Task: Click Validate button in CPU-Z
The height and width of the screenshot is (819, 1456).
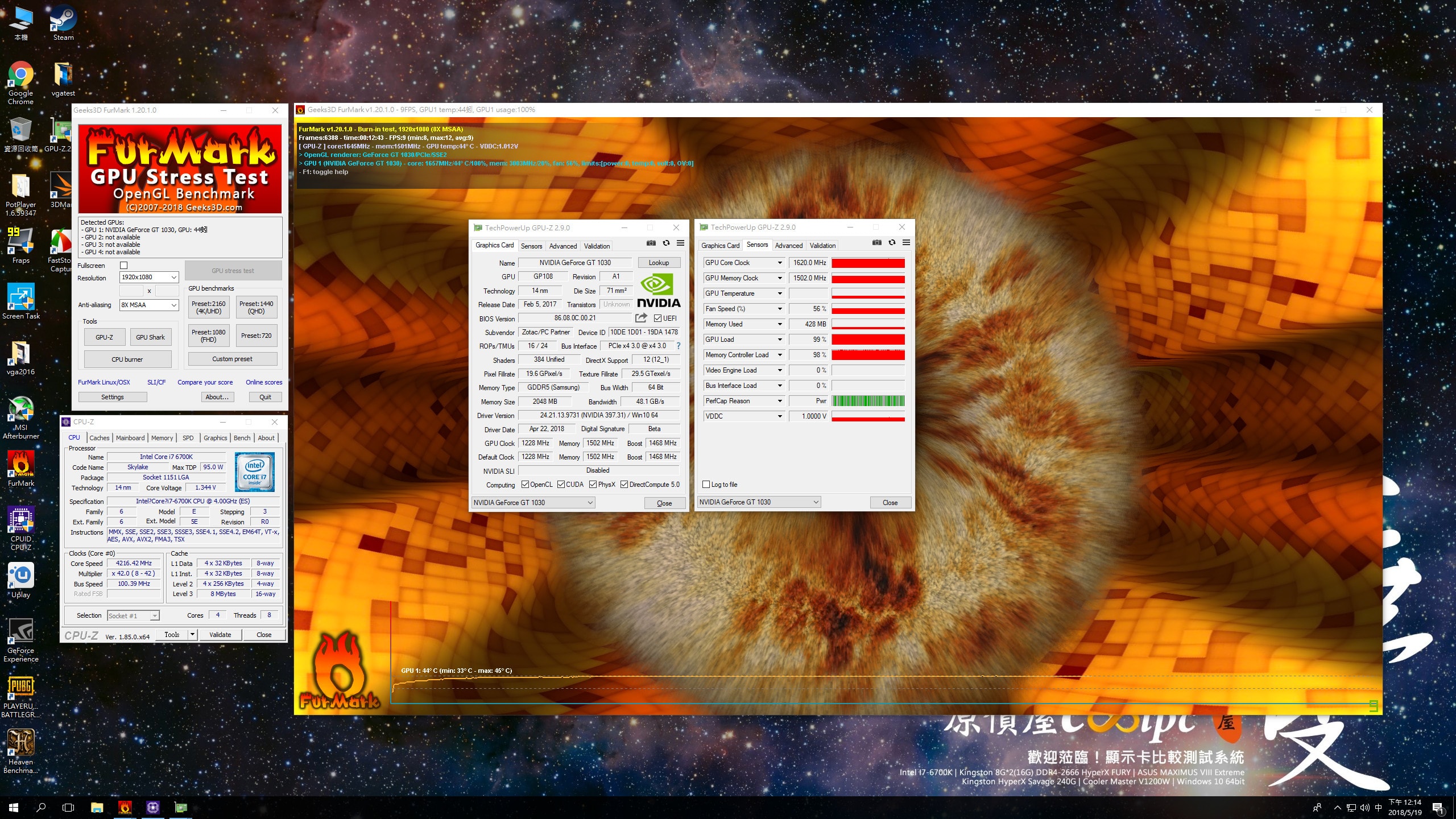Action: click(x=220, y=635)
